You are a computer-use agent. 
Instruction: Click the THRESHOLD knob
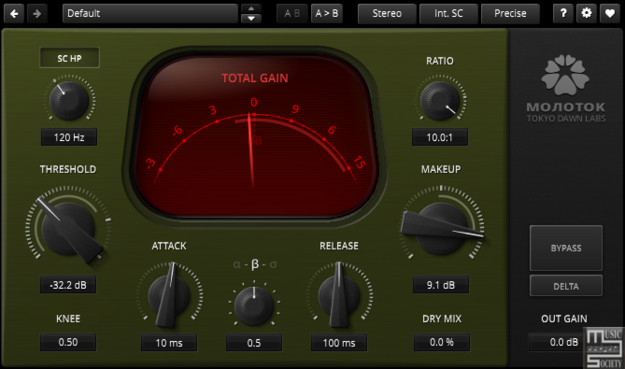tap(69, 229)
